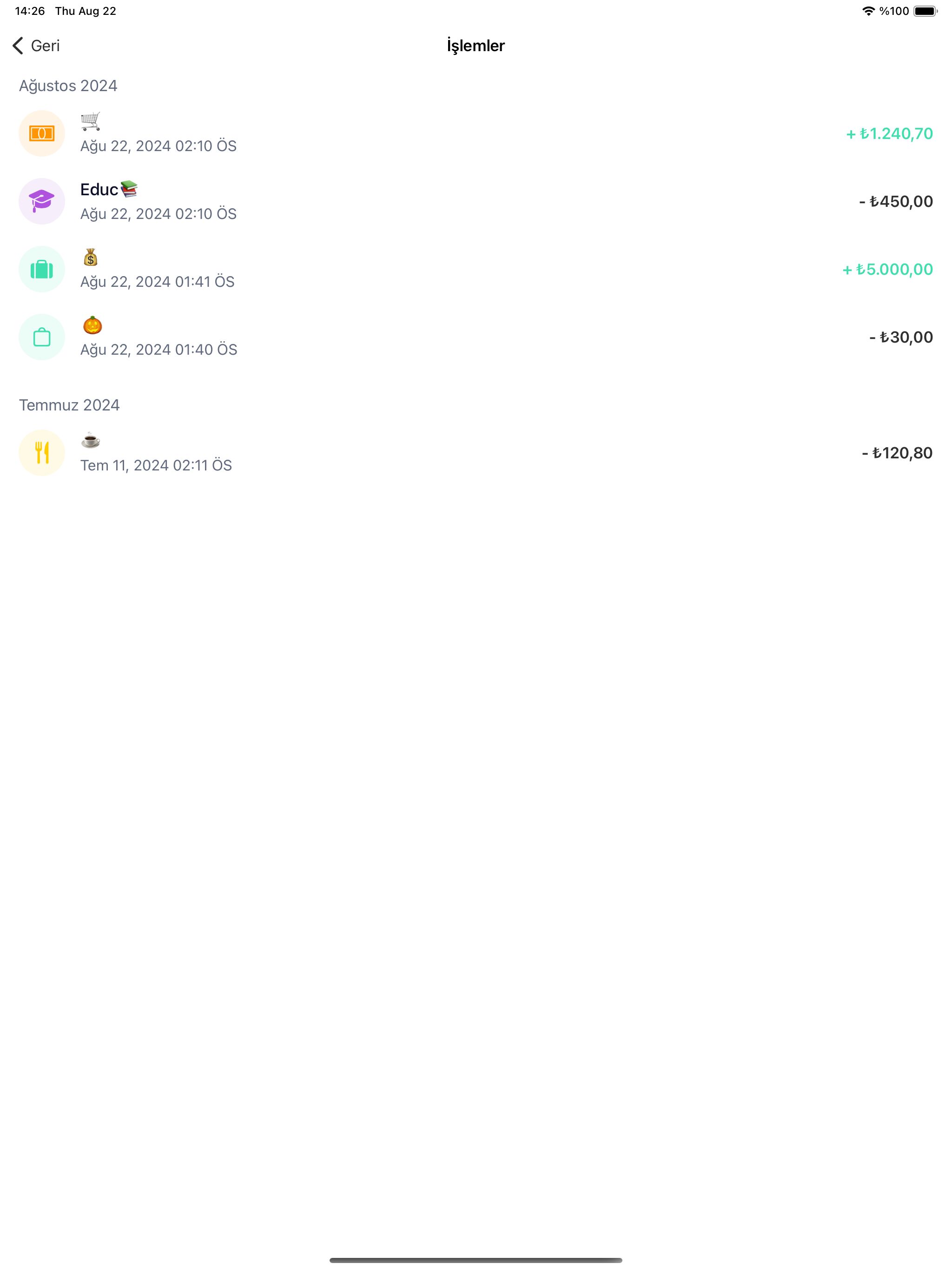Select the -₺30,00 expense amount
The width and height of the screenshot is (952, 1270).
(x=901, y=337)
